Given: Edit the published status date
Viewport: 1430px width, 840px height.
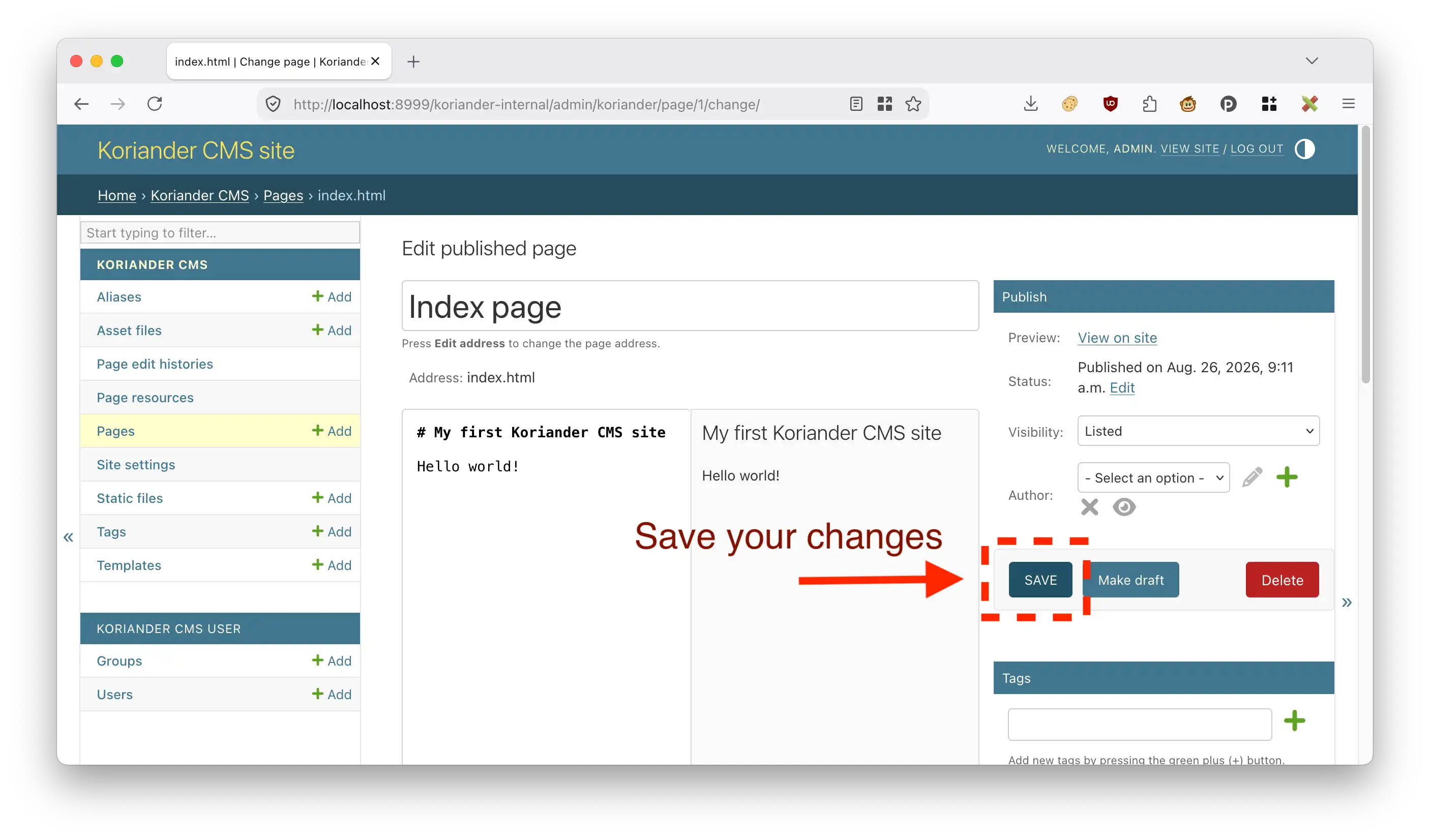Looking at the screenshot, I should tap(1122, 387).
